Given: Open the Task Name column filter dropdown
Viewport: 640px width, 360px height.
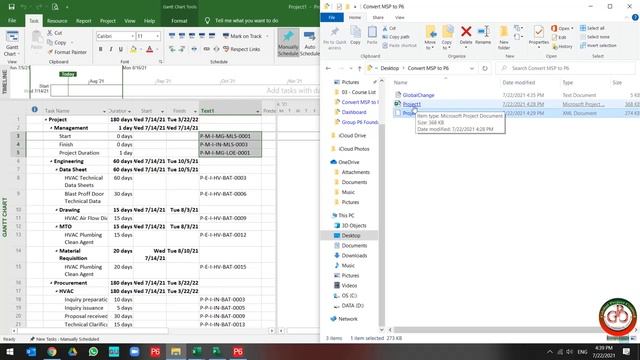Looking at the screenshot, I should (x=104, y=111).
